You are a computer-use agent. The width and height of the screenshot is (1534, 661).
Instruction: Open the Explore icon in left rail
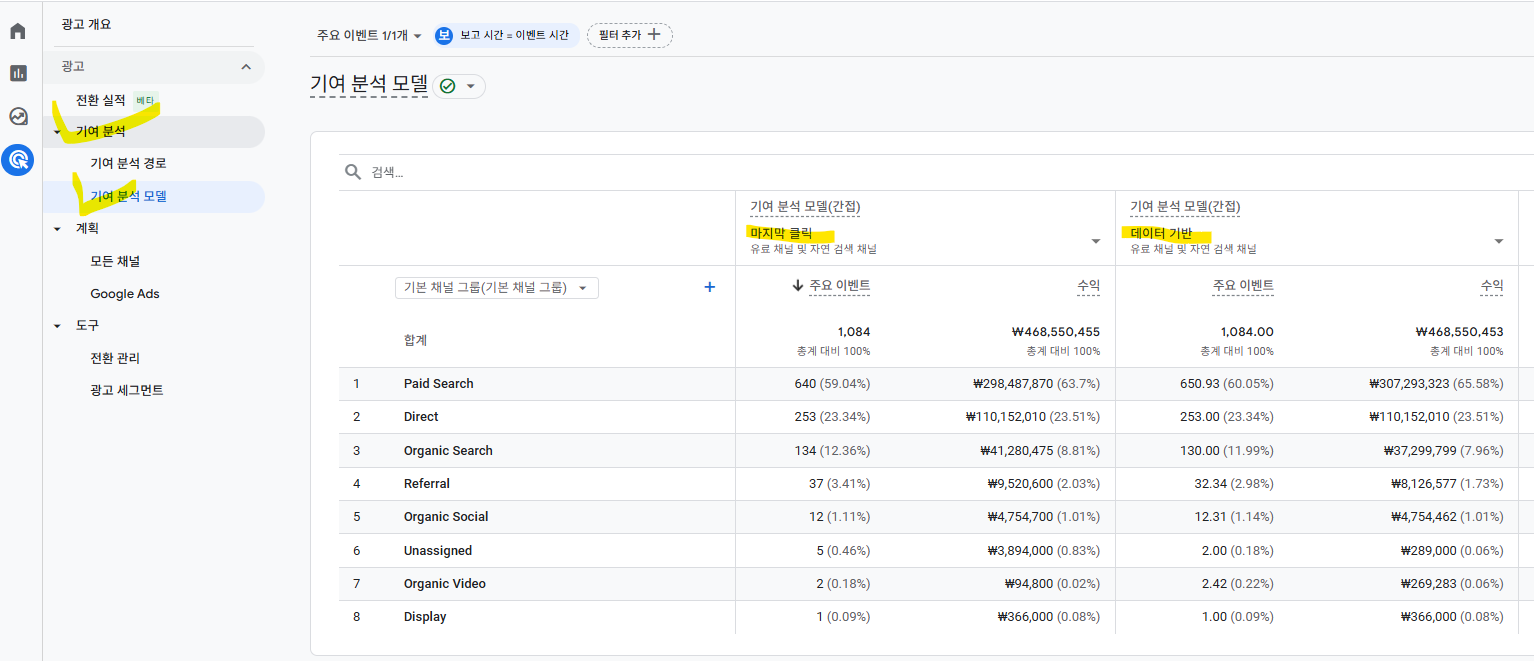18,116
